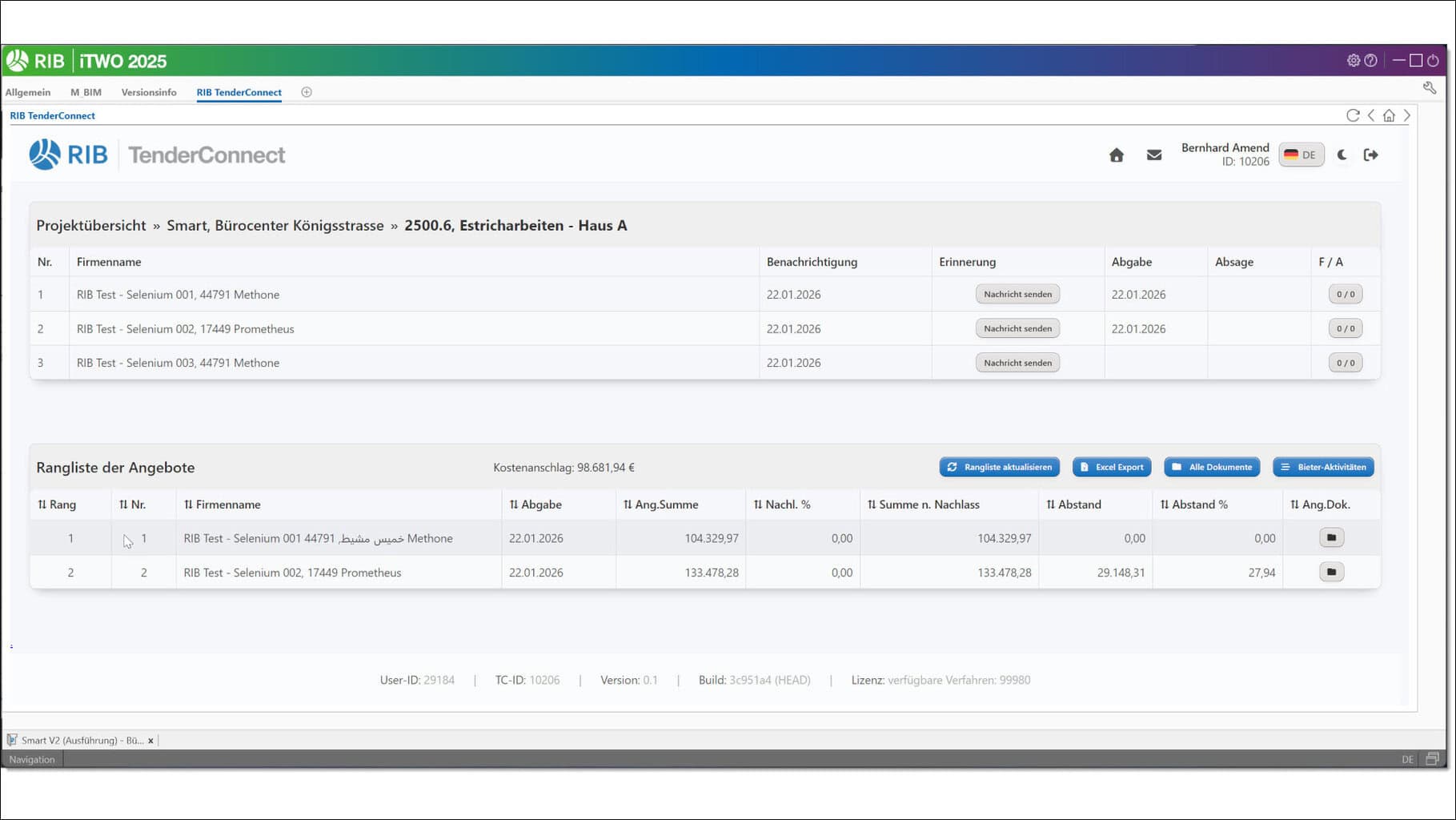
Task: Open the messages envelope icon
Action: click(1153, 155)
